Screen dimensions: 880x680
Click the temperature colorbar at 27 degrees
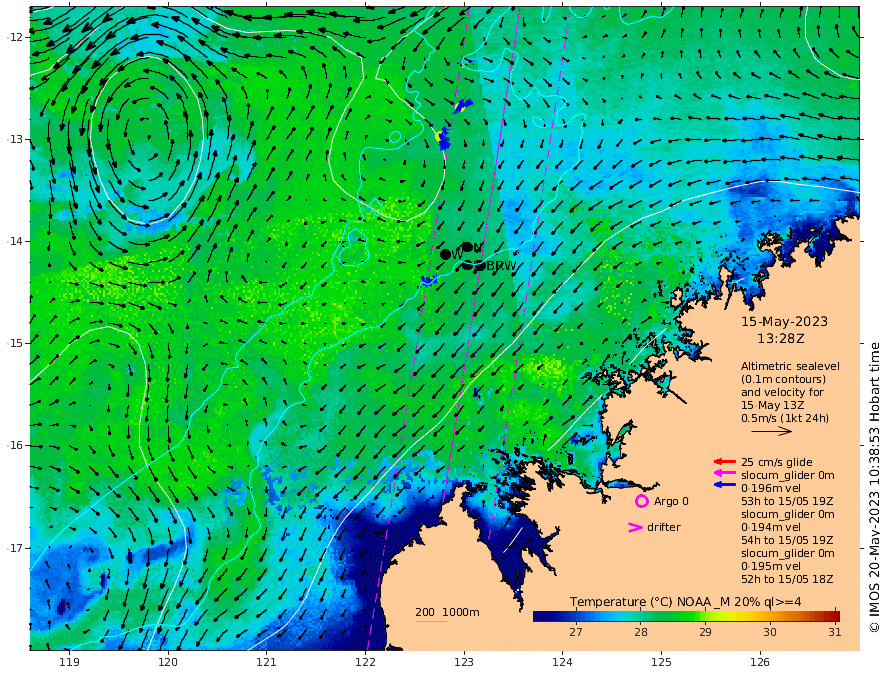tap(576, 616)
